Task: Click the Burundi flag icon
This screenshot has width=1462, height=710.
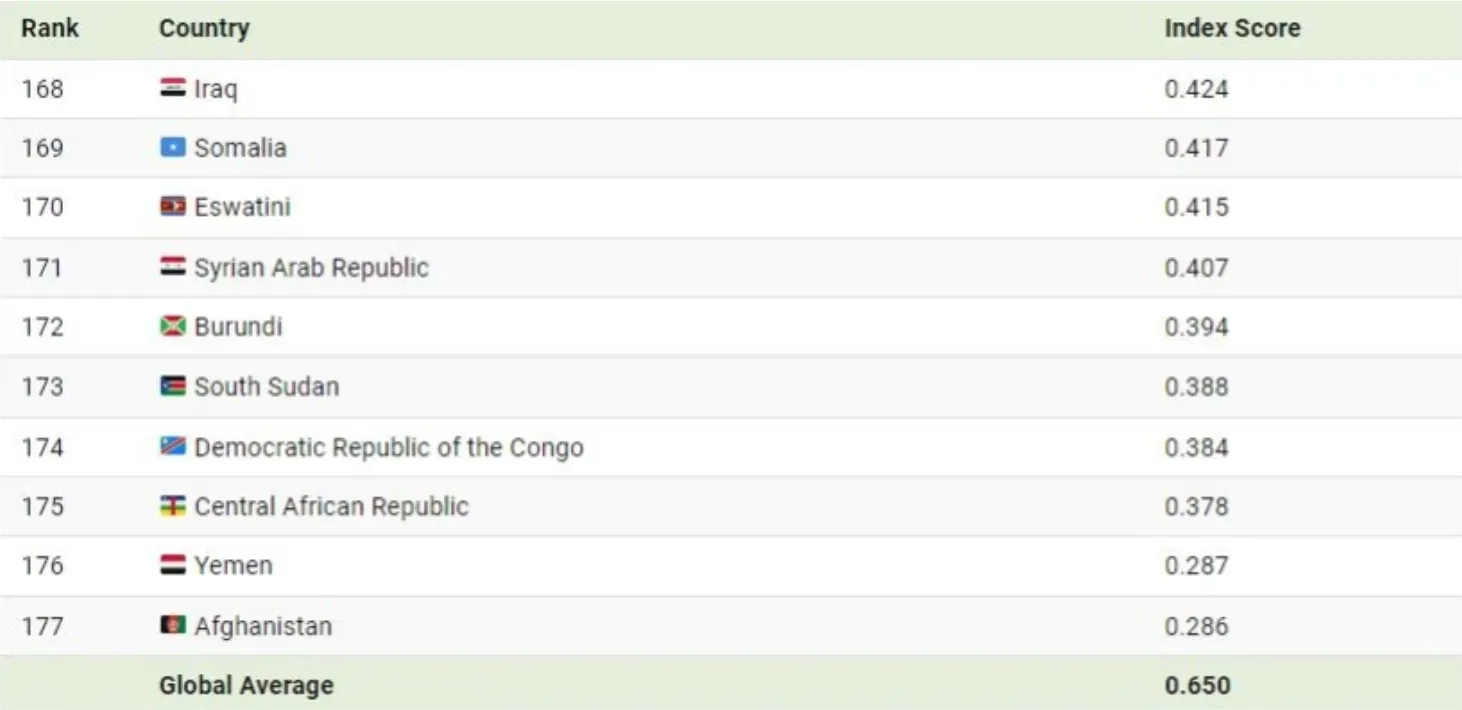Action: 172,326
